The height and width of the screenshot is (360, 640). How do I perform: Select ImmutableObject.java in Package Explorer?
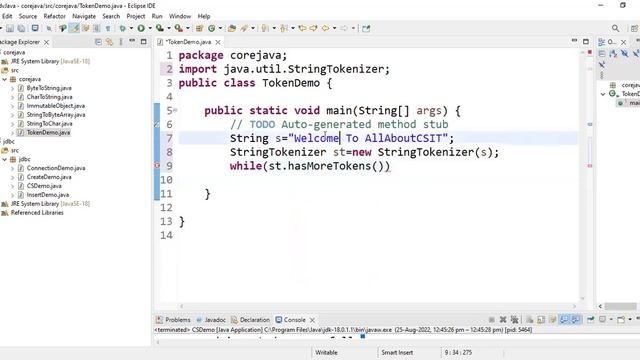click(56, 106)
